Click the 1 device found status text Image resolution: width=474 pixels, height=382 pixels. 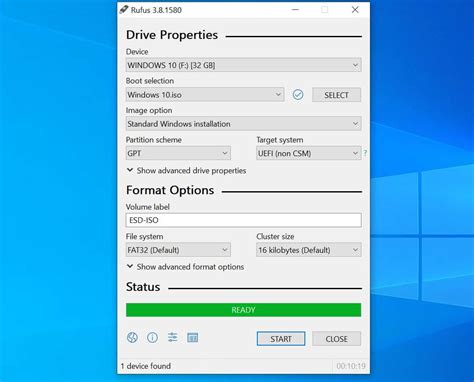tap(146, 366)
